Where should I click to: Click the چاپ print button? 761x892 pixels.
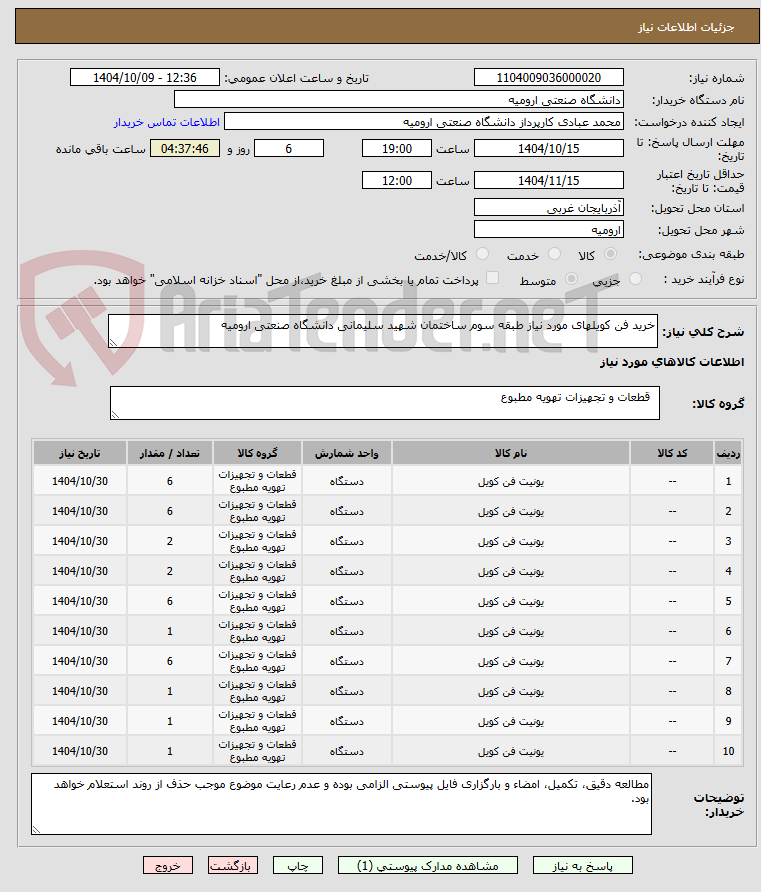tap(297, 866)
